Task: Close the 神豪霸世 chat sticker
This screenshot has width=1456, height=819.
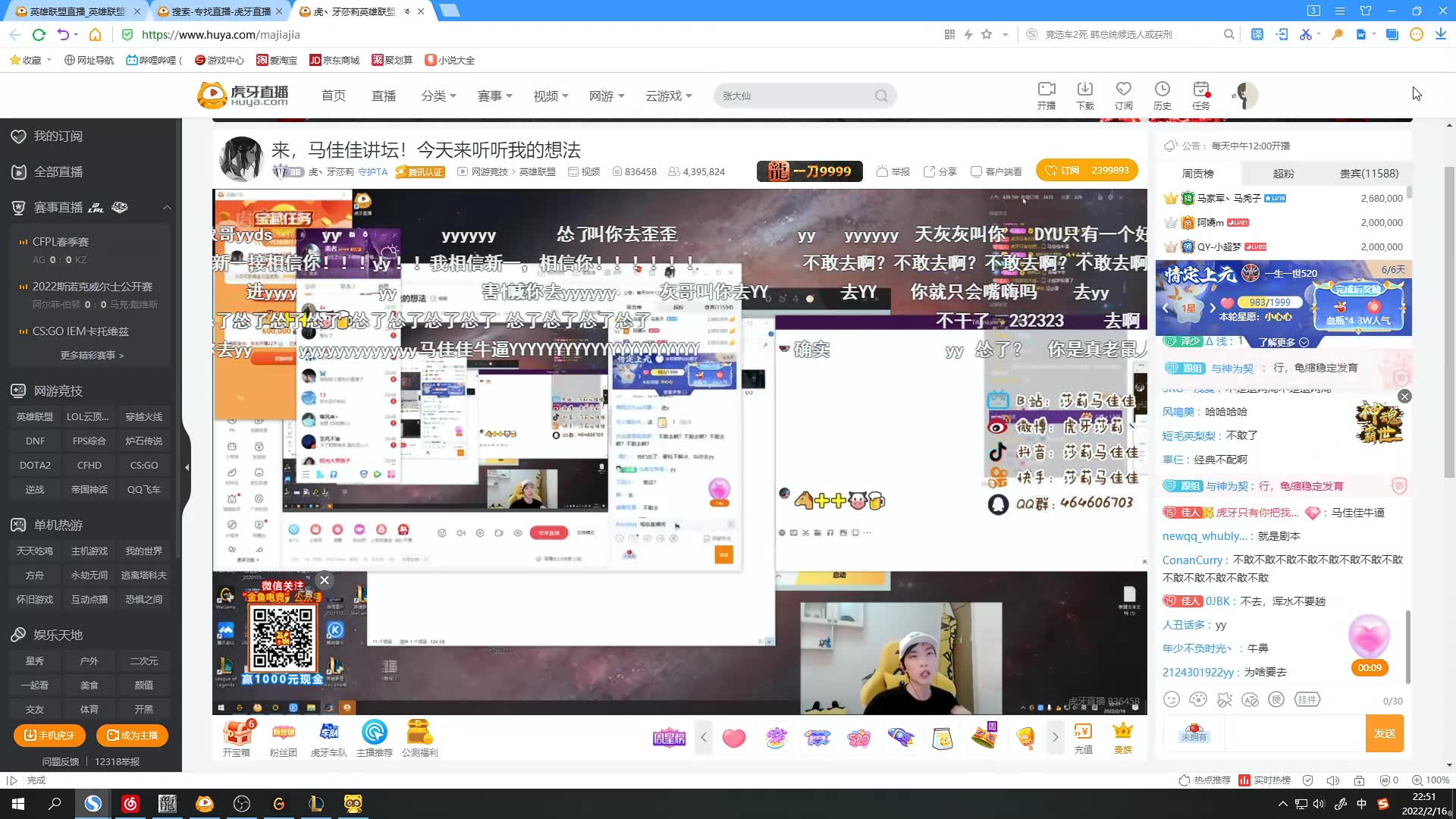Action: (1404, 397)
